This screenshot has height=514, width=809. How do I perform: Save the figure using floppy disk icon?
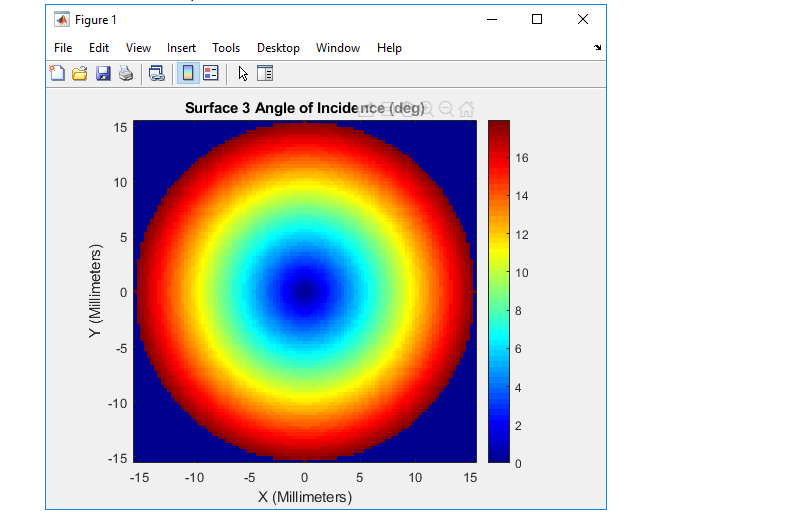tap(103, 73)
